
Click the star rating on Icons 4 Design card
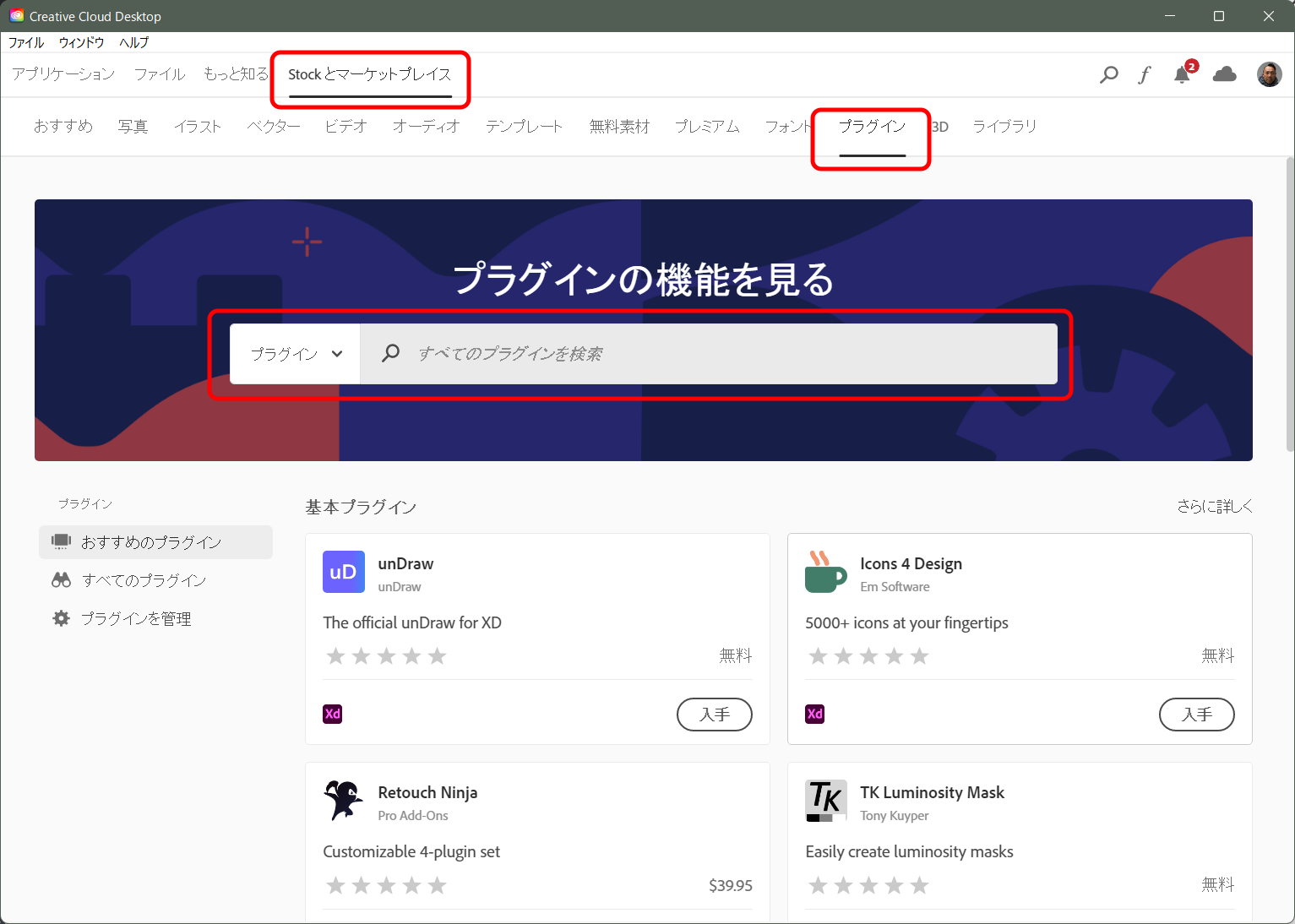[868, 656]
